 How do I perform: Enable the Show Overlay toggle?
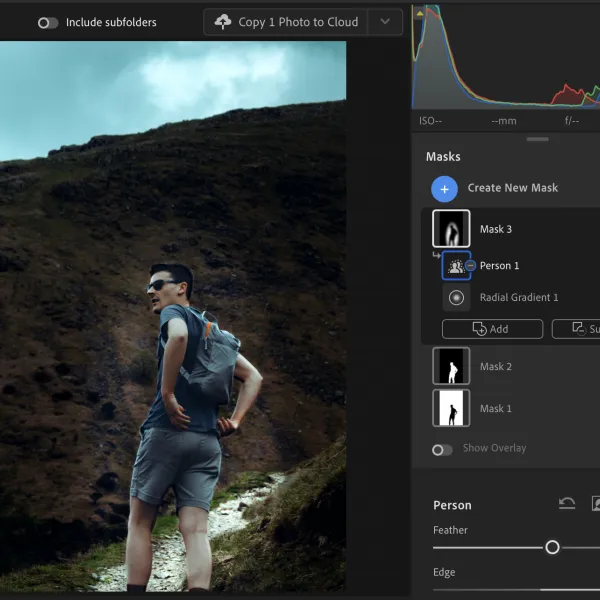pos(442,450)
